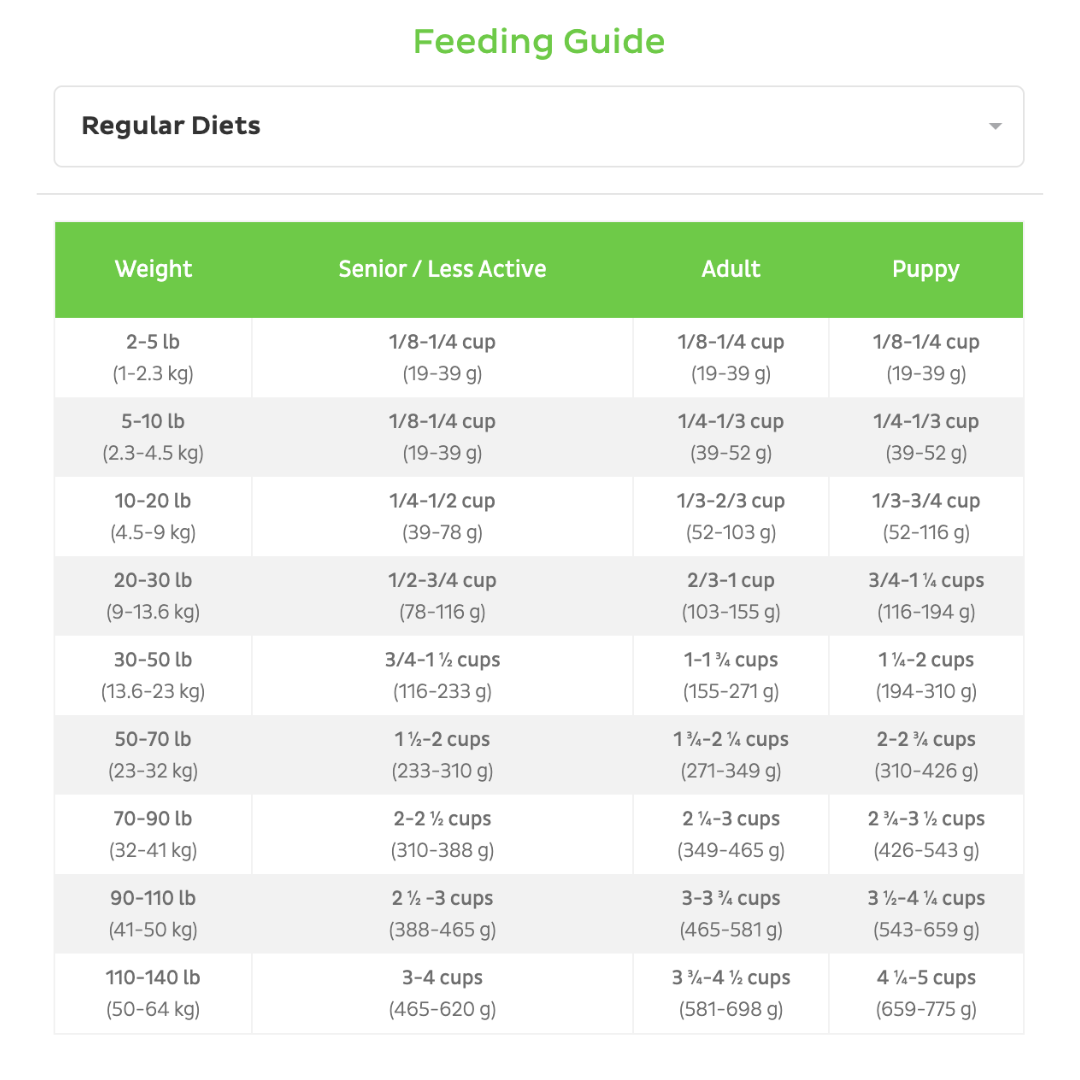Click the 20-30 lb weight cell
Image resolution: width=1080 pixels, height=1080 pixels.
pos(153,596)
